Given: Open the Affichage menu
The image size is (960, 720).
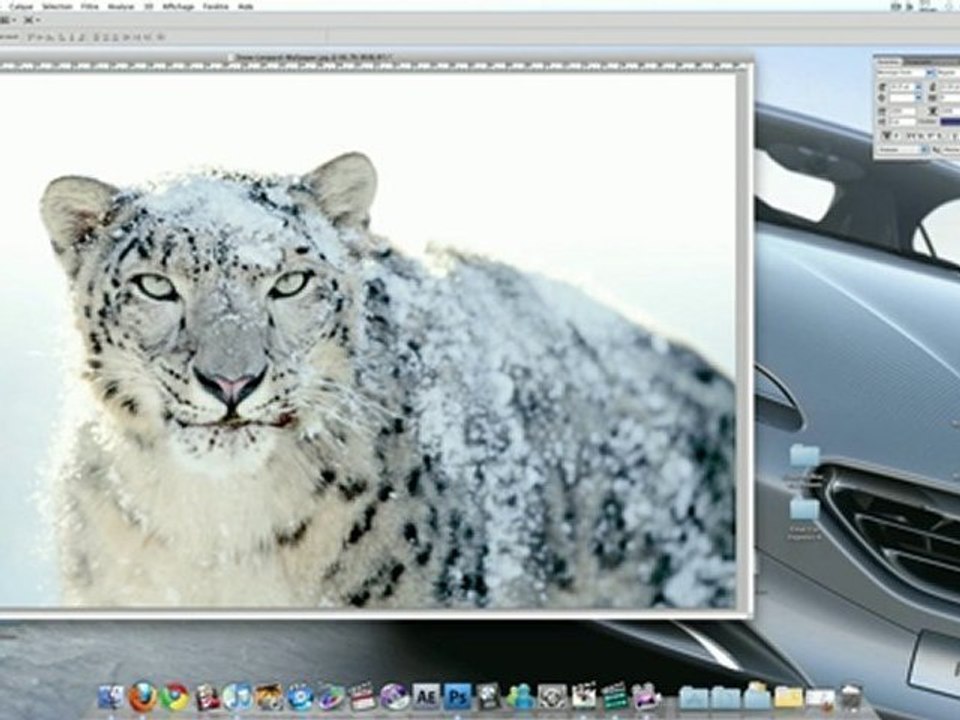Looking at the screenshot, I should tap(179, 6).
